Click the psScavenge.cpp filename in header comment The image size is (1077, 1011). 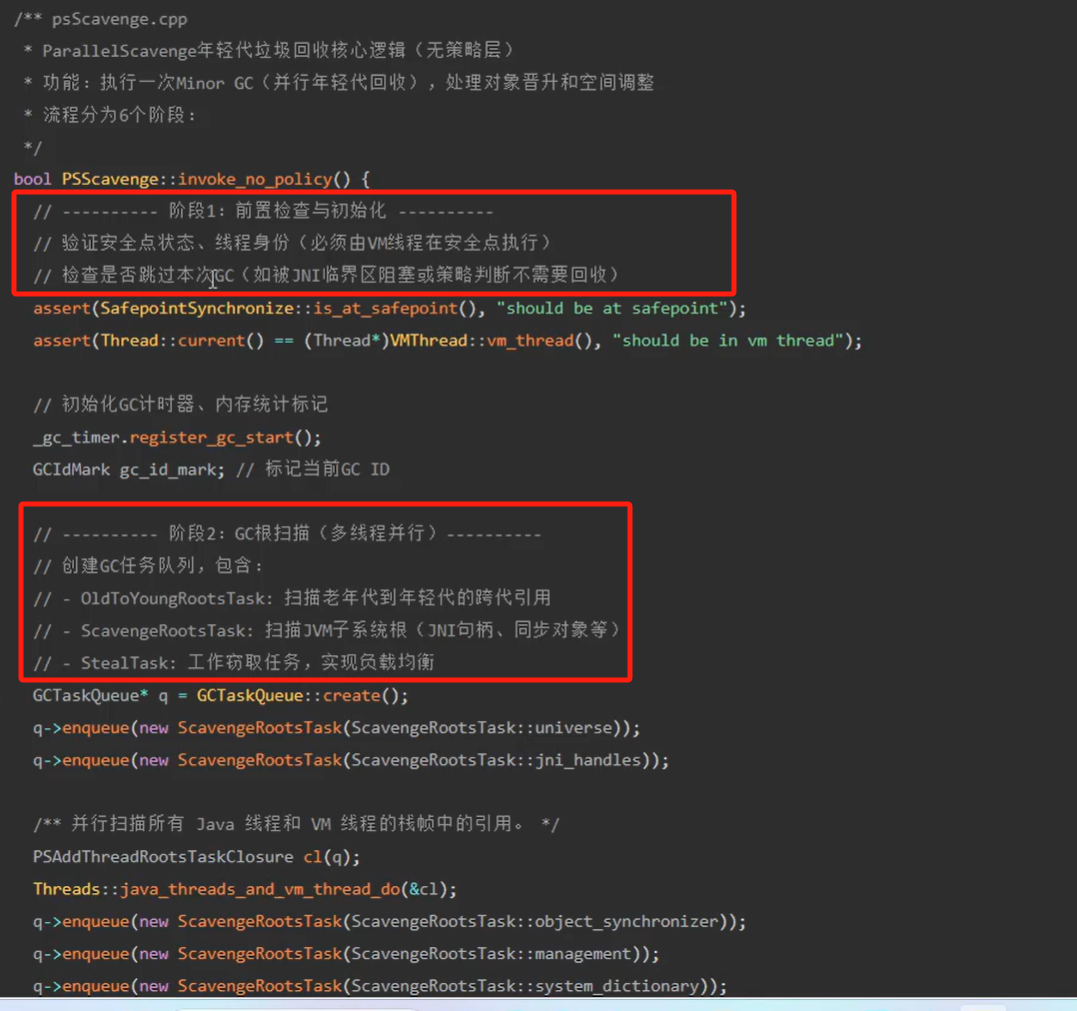click(x=119, y=19)
